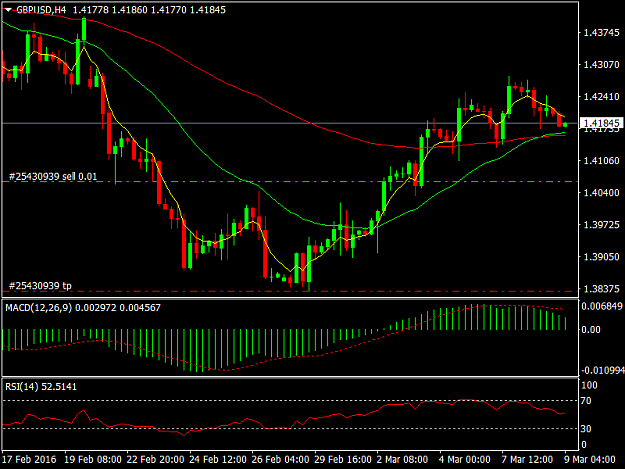This screenshot has height=469, width=625.
Task: Click the 7 Mar 12:00 time label
Action: point(527,459)
